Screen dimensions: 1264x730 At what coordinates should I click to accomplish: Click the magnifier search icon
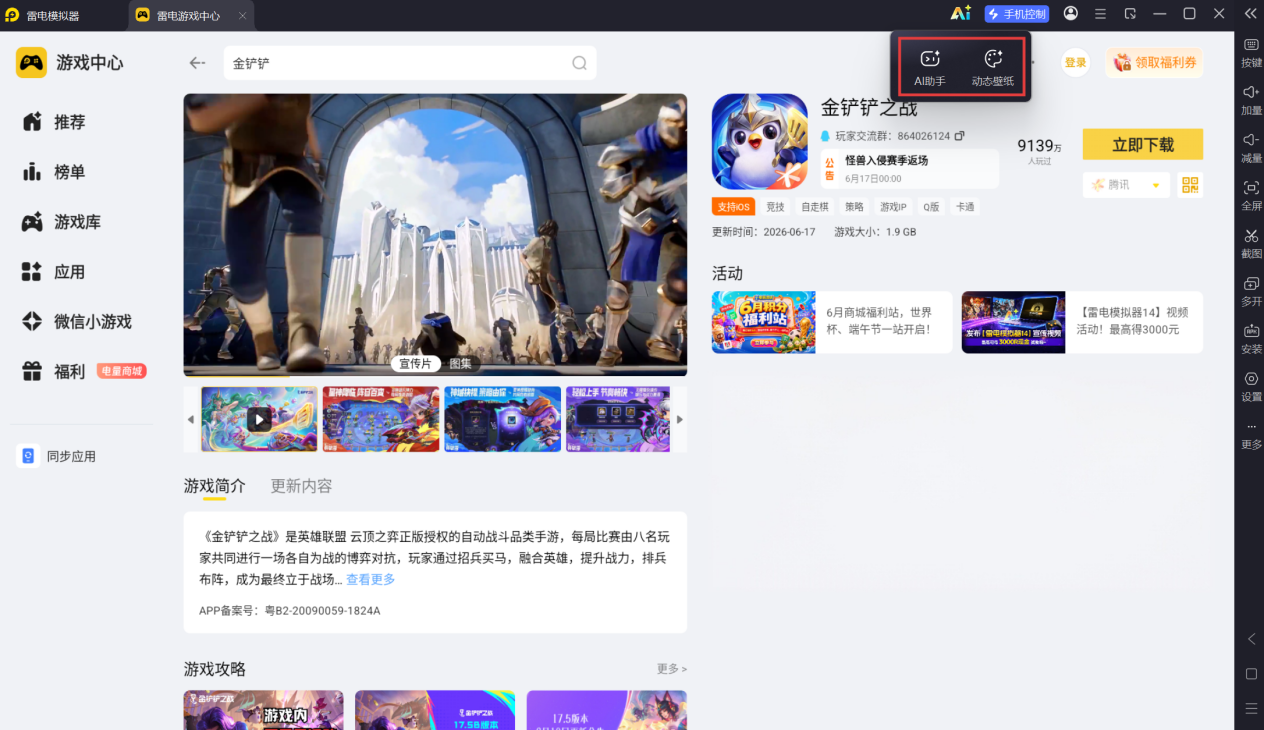point(579,63)
